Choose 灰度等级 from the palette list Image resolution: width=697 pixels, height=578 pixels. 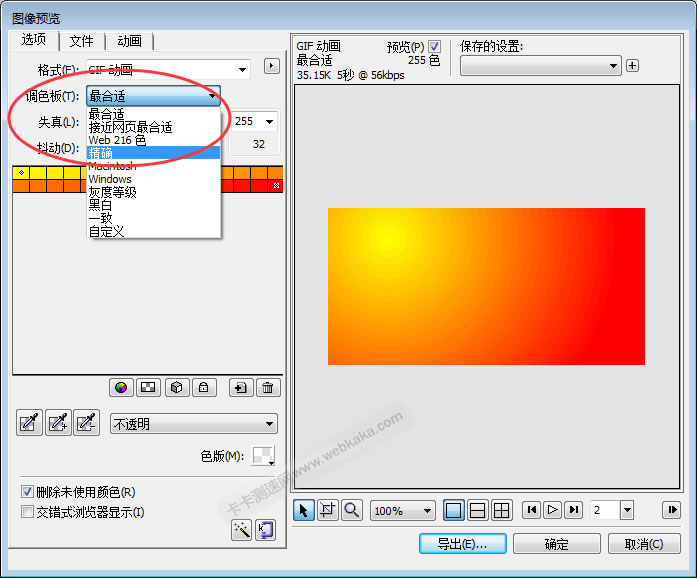112,192
